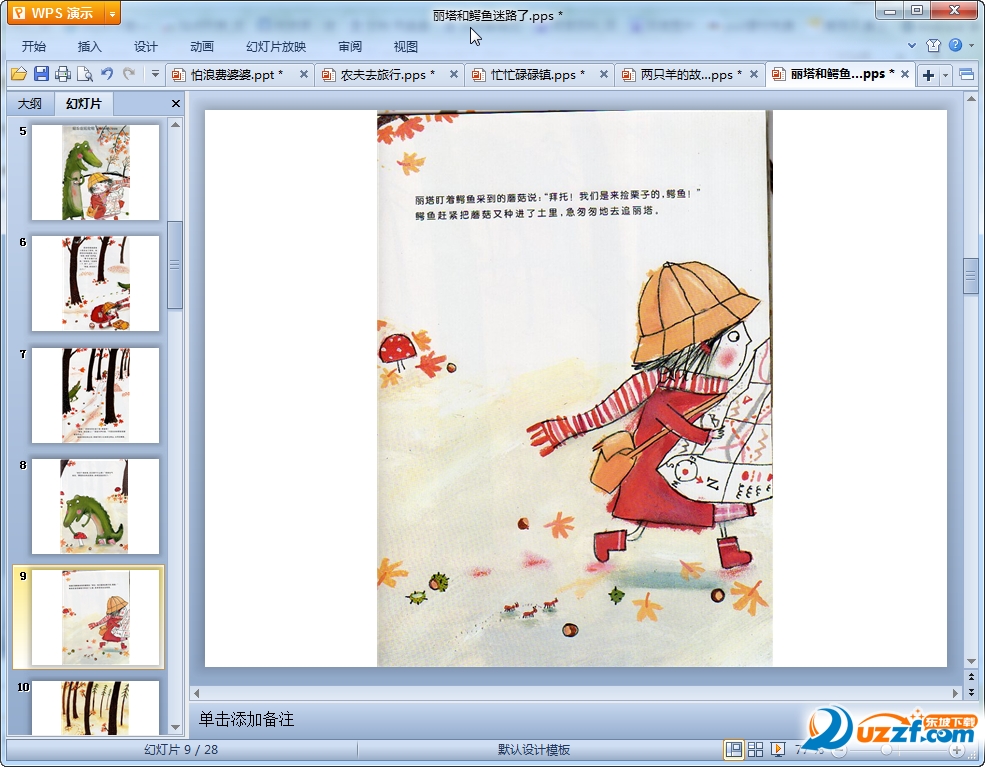
Task: Open the 视图 ribbon tab
Action: click(x=406, y=46)
